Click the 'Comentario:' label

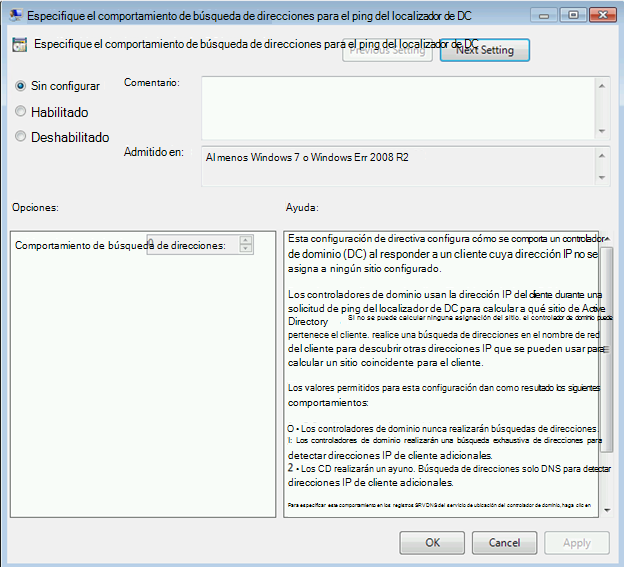point(152,82)
